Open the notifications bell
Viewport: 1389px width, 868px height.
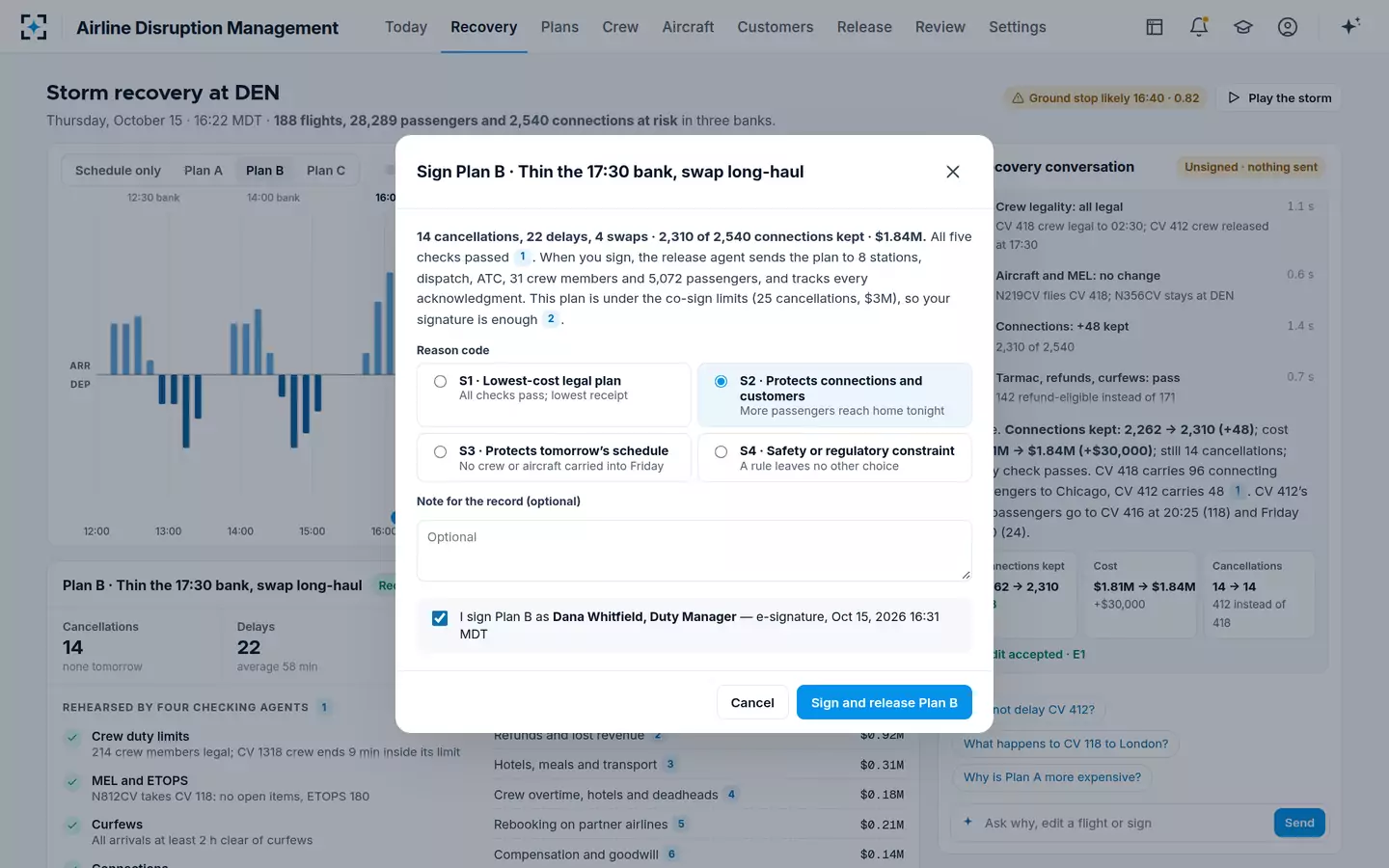pos(1199,27)
